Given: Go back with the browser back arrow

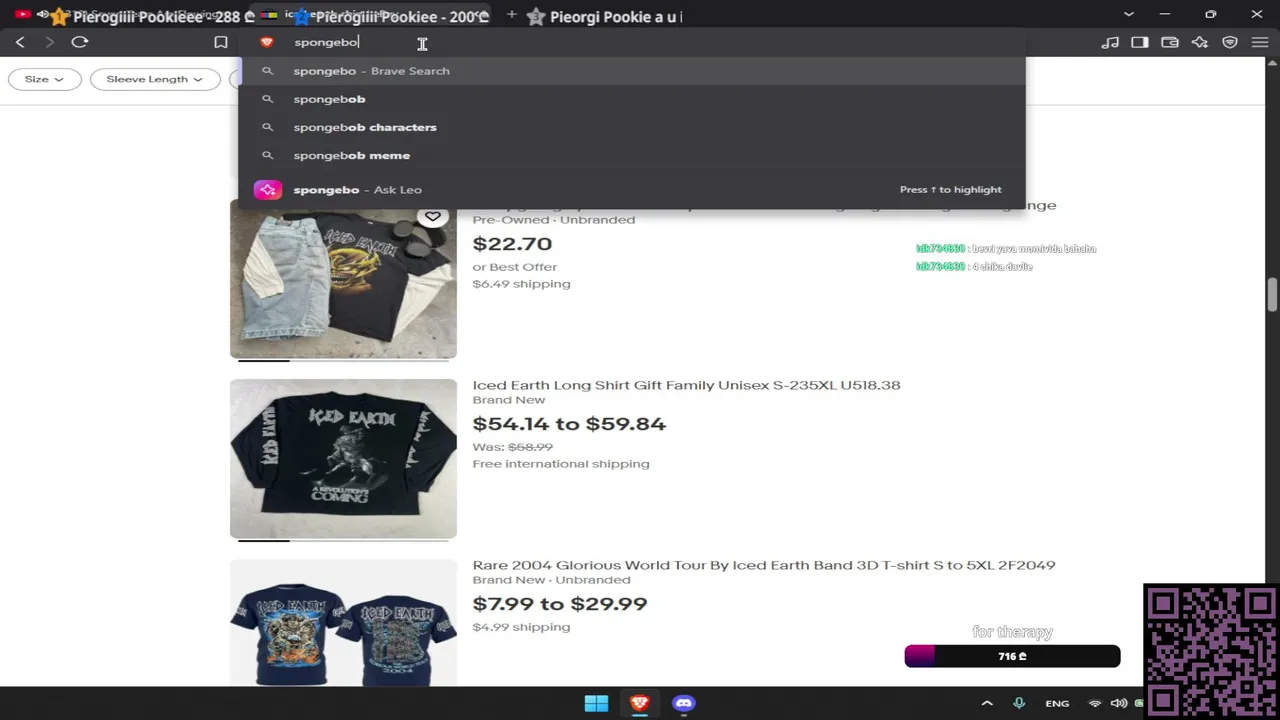Looking at the screenshot, I should tap(20, 42).
